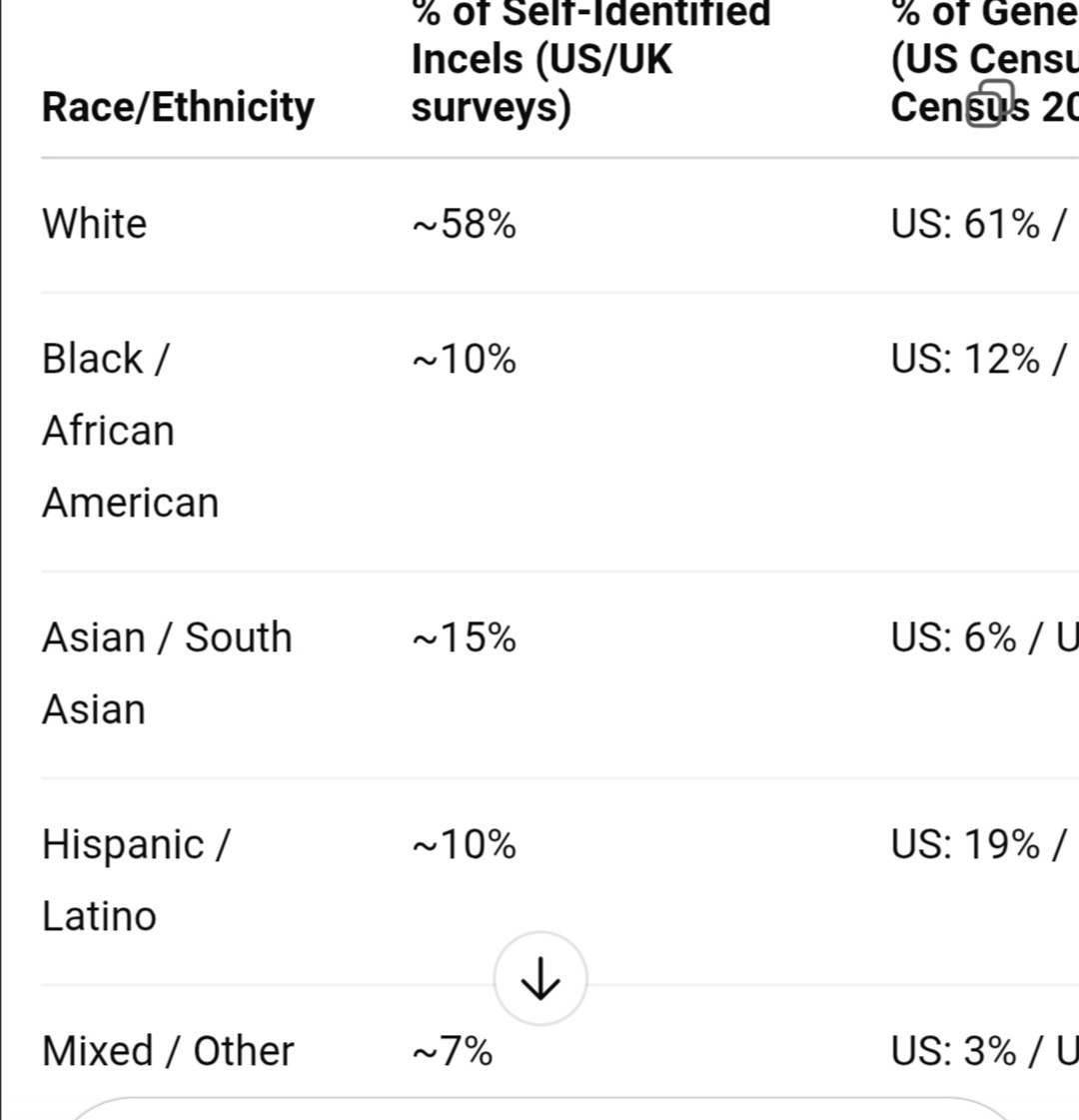Select the Mixed / Other cell
The image size is (1079, 1120).
point(168,1051)
